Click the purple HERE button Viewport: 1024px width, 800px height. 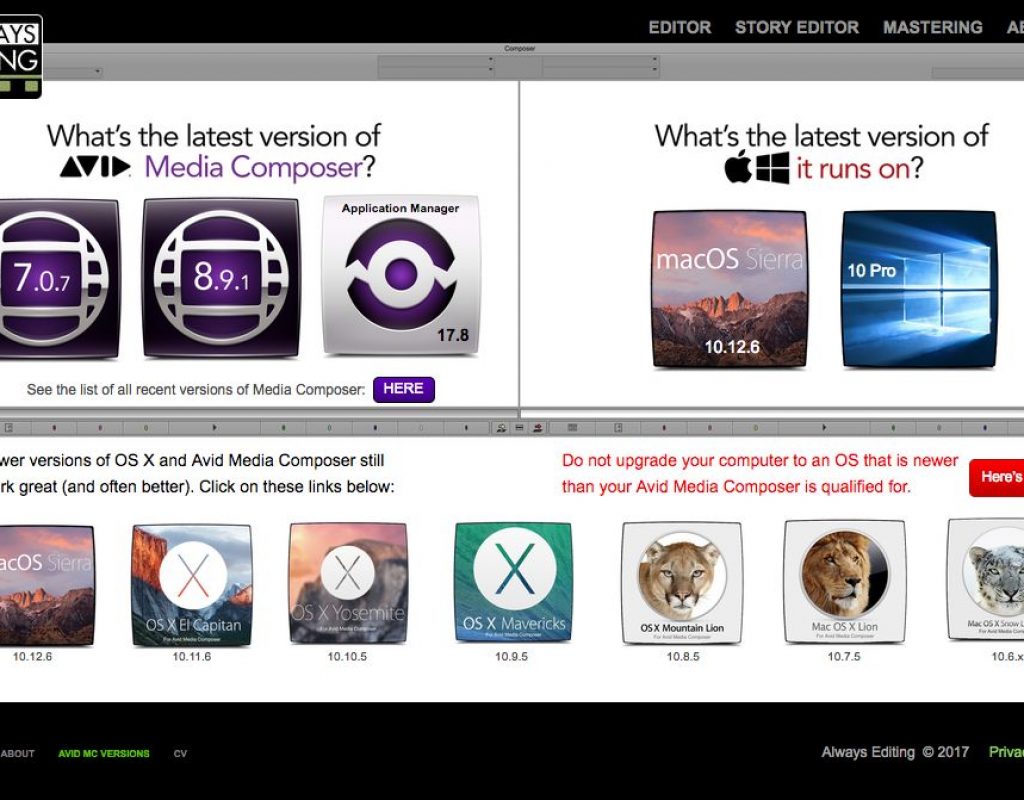tap(404, 389)
